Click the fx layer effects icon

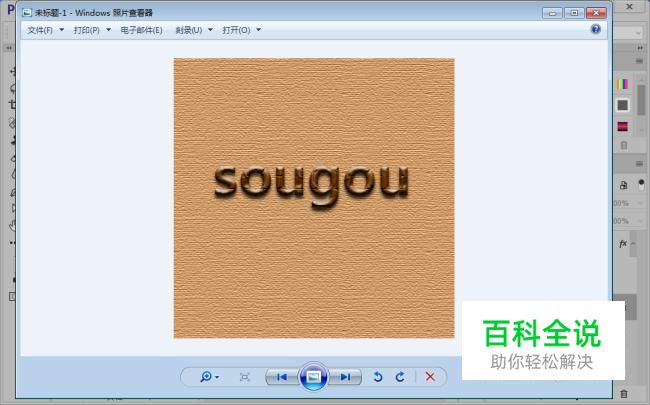coord(623,244)
